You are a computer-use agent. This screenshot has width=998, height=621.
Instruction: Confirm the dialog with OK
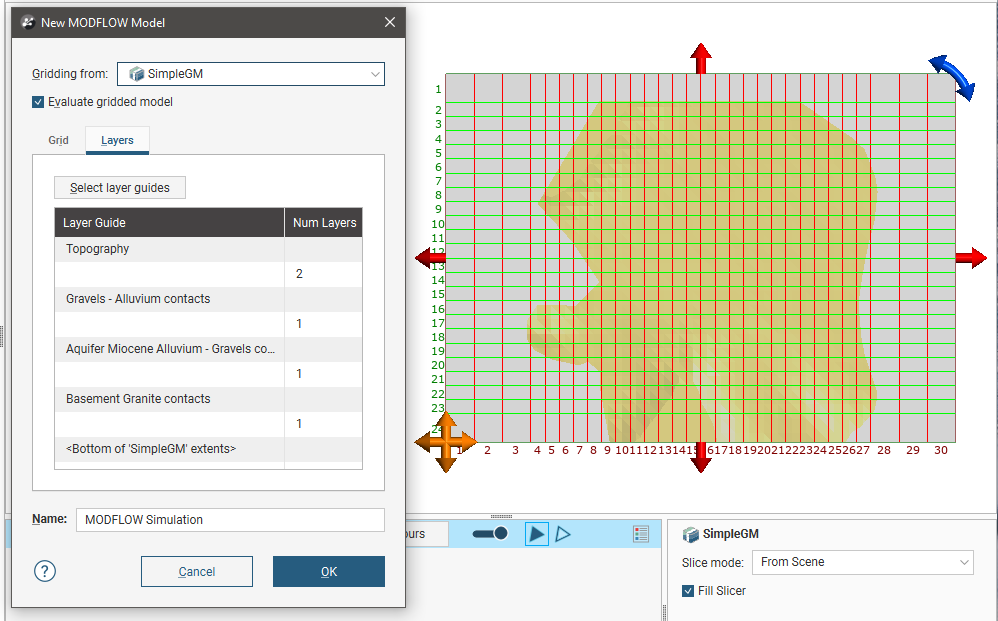(329, 572)
